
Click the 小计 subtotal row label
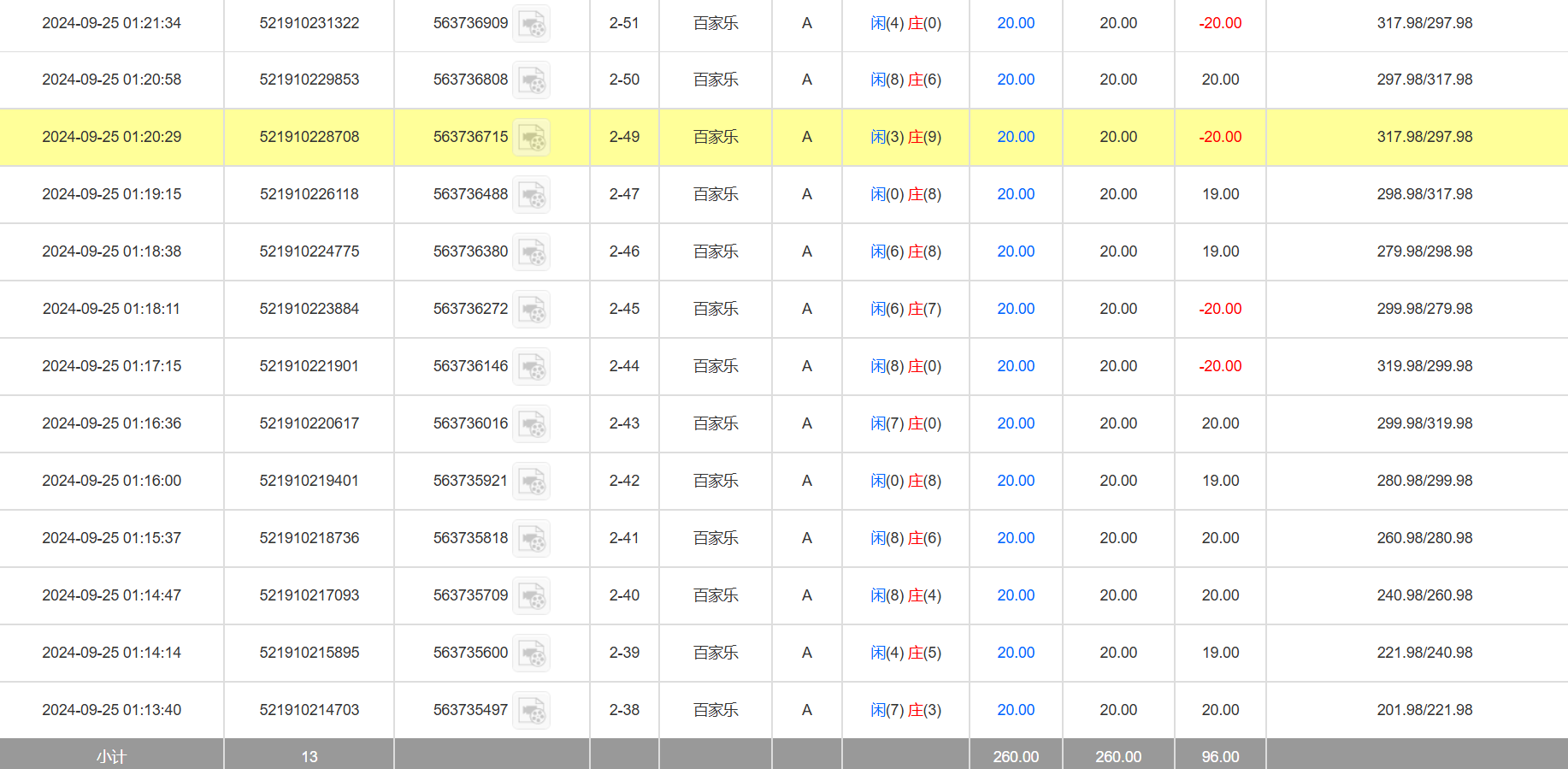pos(111,756)
